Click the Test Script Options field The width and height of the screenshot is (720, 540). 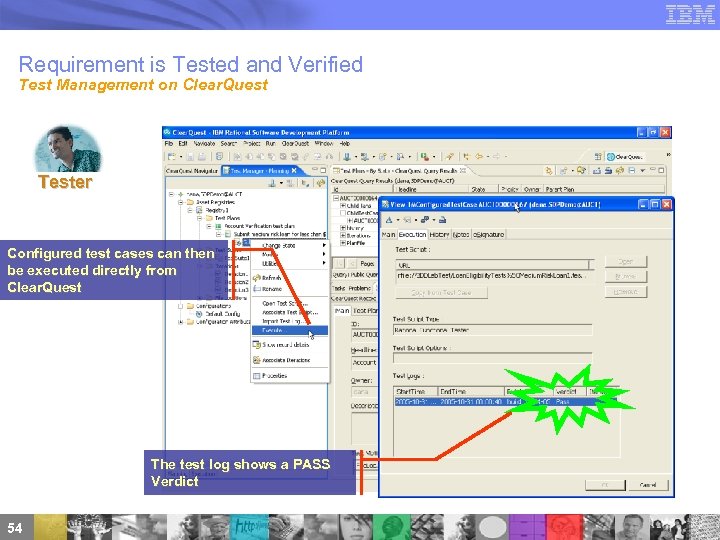pos(493,358)
